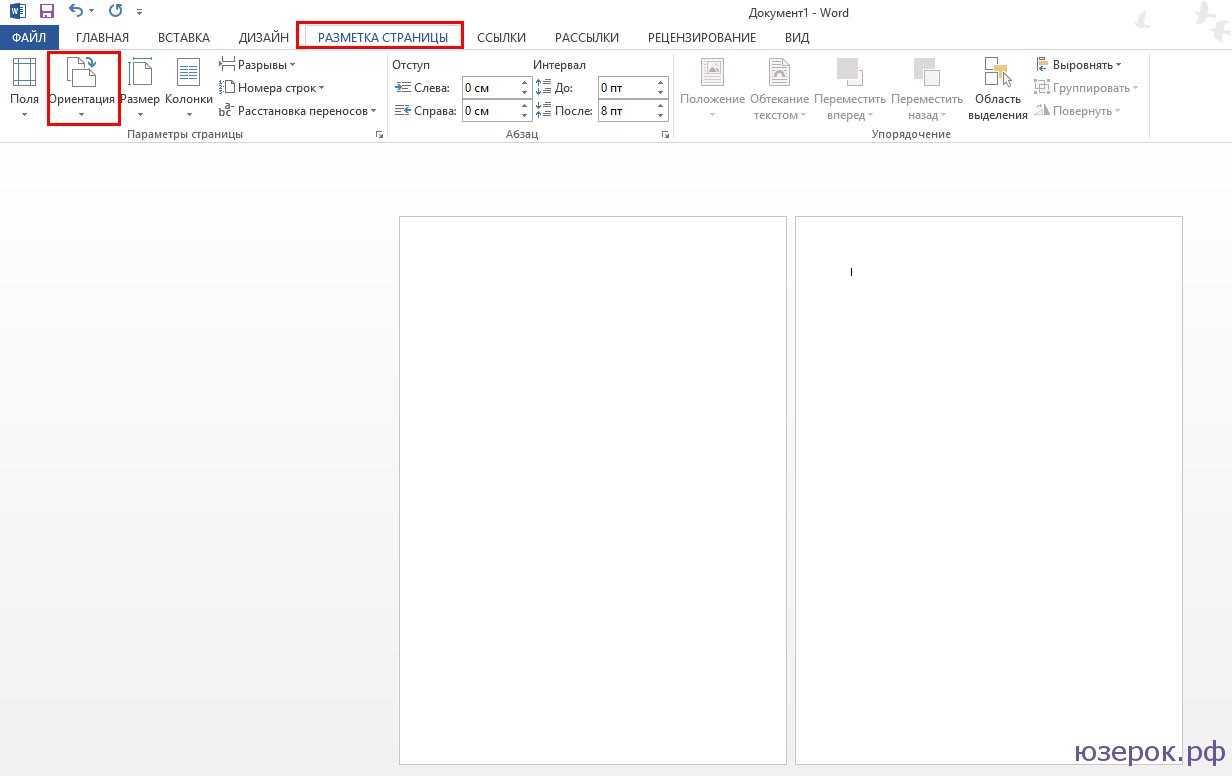Open the Выровнять align dropdown
Screen dimensions: 1232x776
coord(1078,65)
